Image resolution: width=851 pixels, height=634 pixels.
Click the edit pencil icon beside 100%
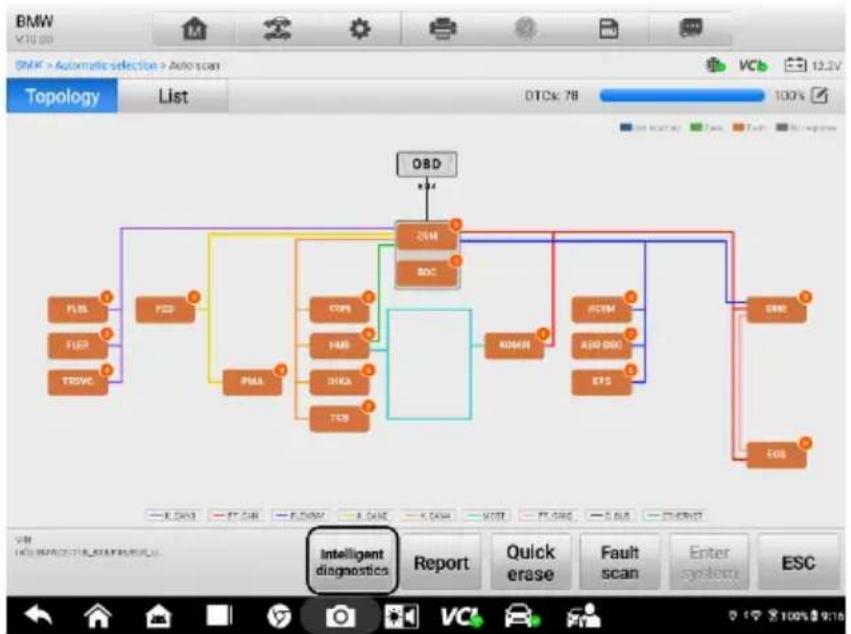tap(820, 96)
